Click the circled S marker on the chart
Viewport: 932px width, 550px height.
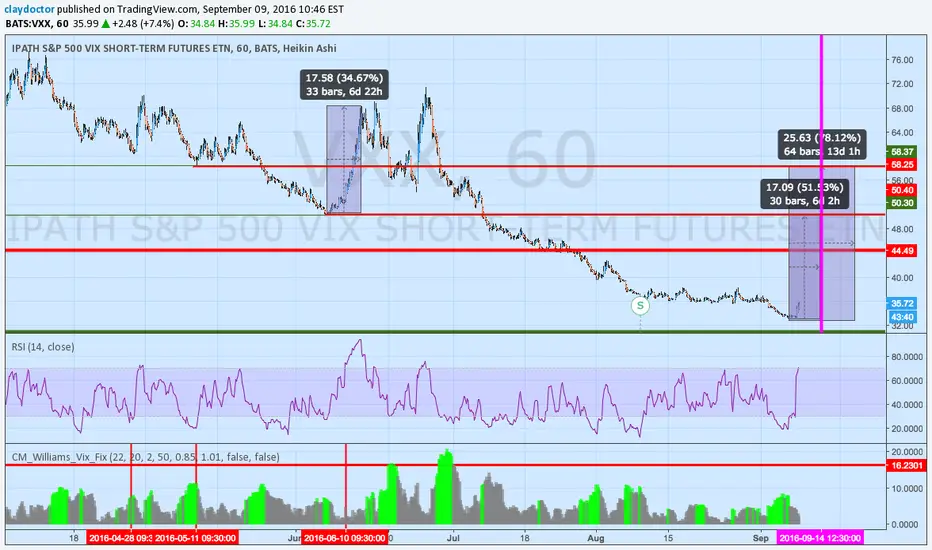pyautogui.click(x=640, y=306)
